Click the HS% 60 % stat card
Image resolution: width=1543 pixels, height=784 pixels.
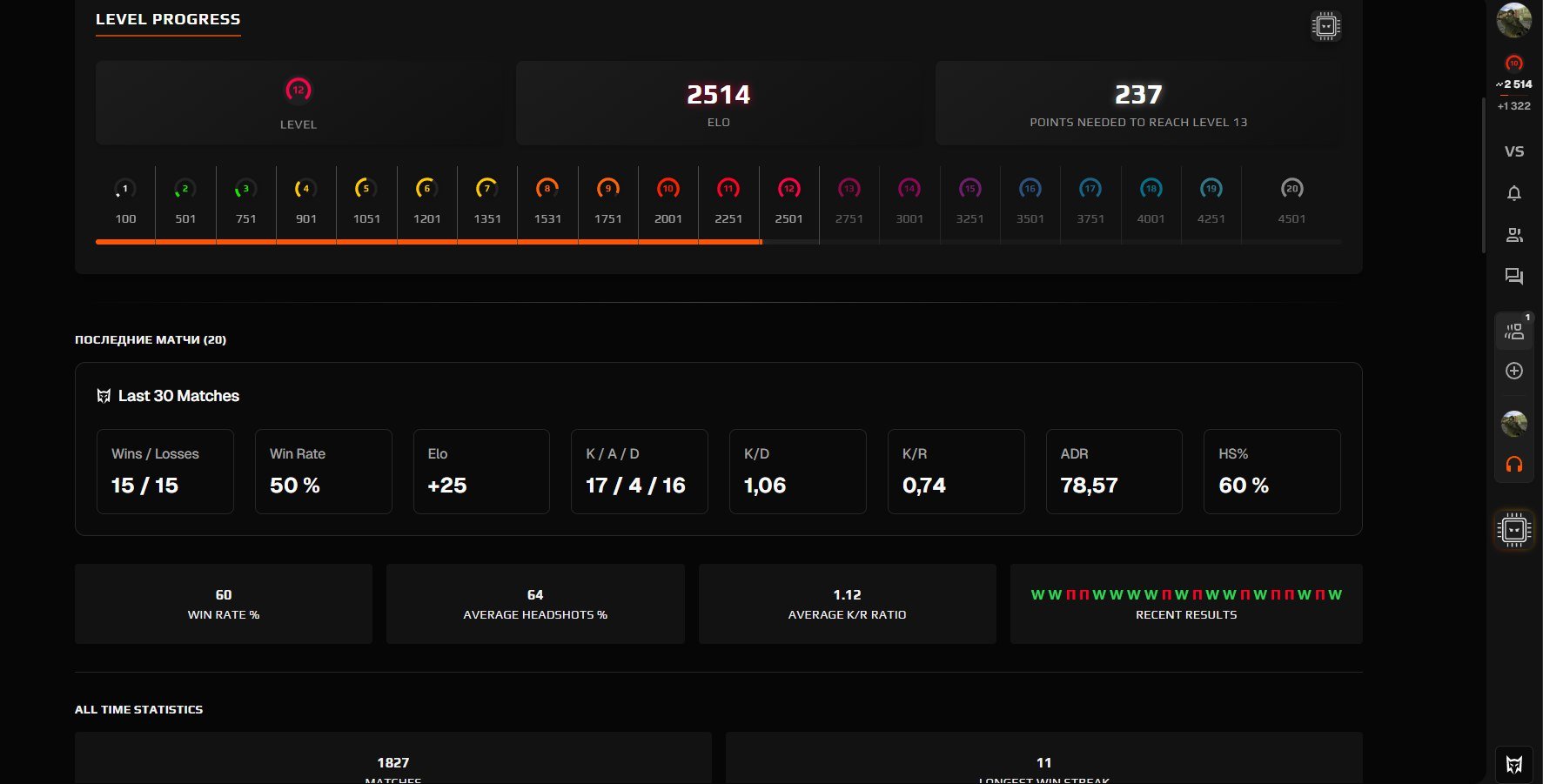tap(1271, 472)
